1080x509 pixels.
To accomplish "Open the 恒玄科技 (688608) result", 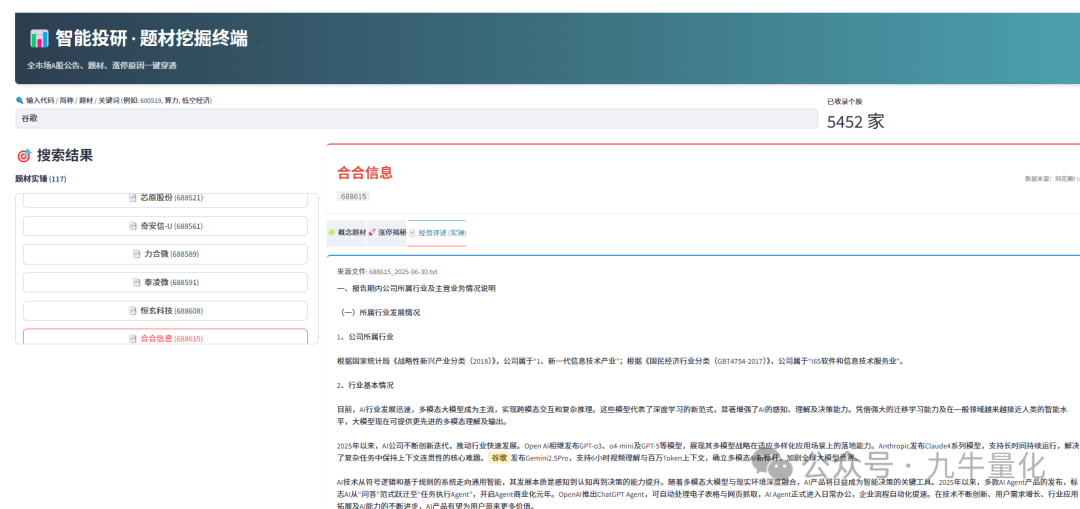I will pyautogui.click(x=165, y=311).
